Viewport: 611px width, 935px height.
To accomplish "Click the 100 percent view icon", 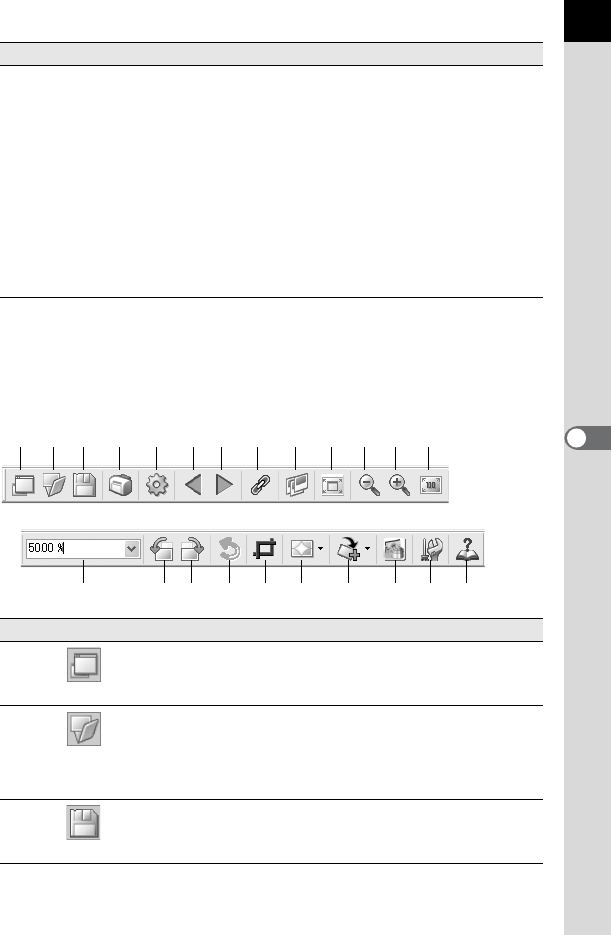I will pyautogui.click(x=430, y=485).
